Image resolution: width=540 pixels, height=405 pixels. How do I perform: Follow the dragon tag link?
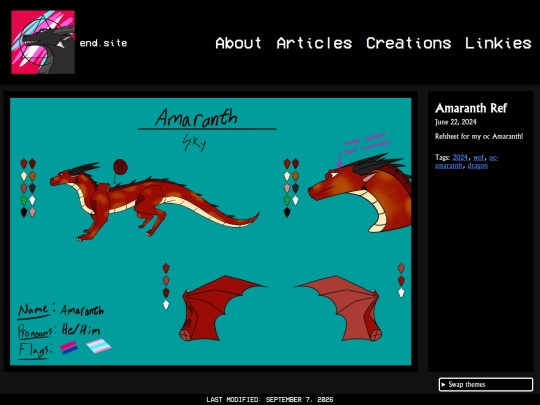tap(478, 165)
